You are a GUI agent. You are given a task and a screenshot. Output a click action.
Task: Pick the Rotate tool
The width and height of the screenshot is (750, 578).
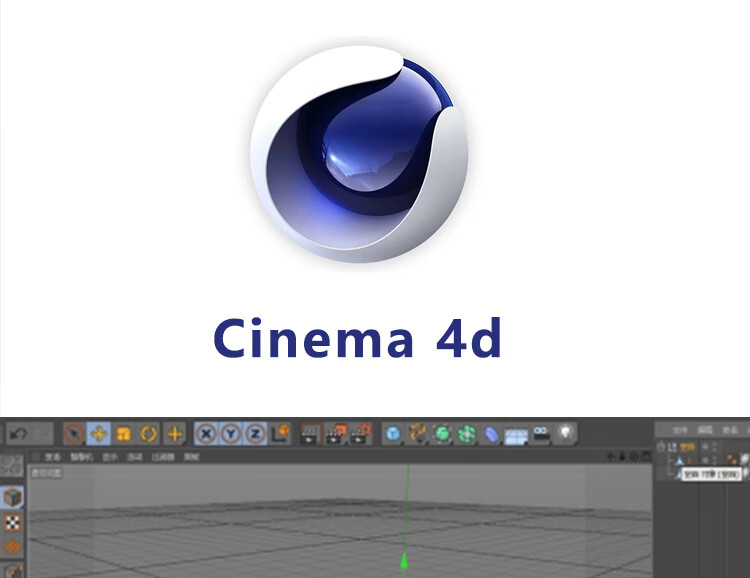(x=149, y=434)
